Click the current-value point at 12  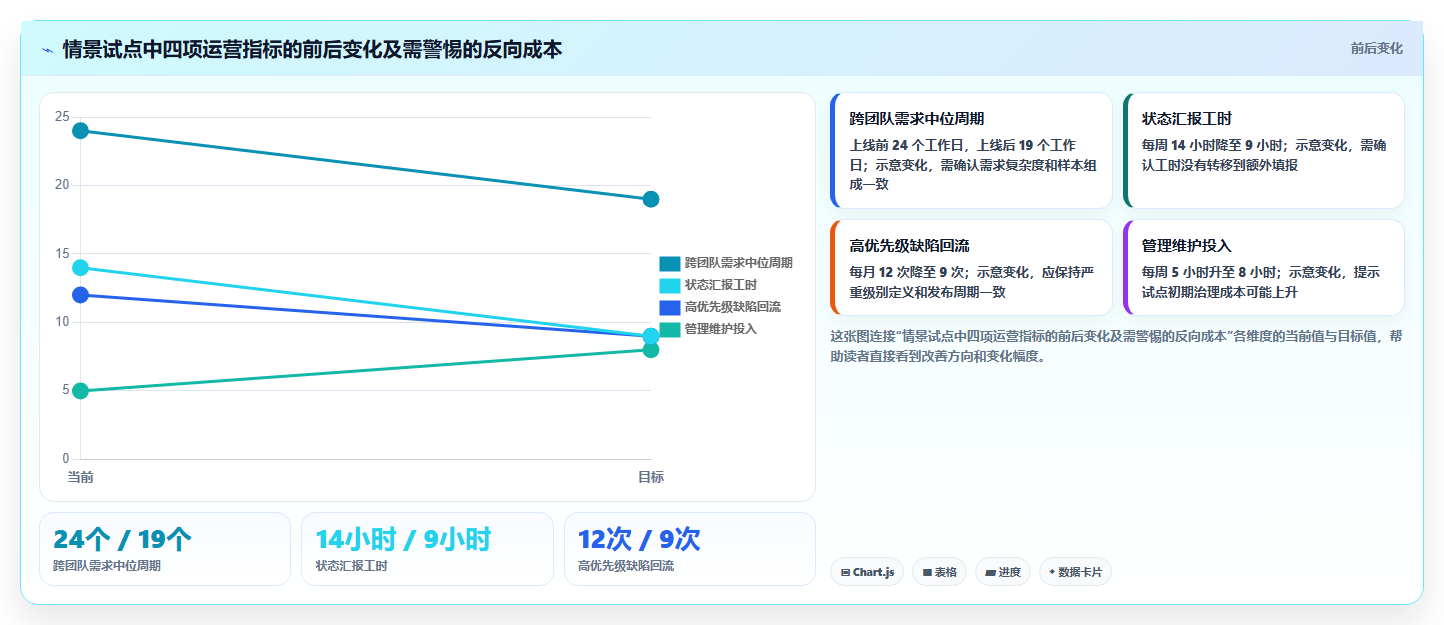coord(81,295)
